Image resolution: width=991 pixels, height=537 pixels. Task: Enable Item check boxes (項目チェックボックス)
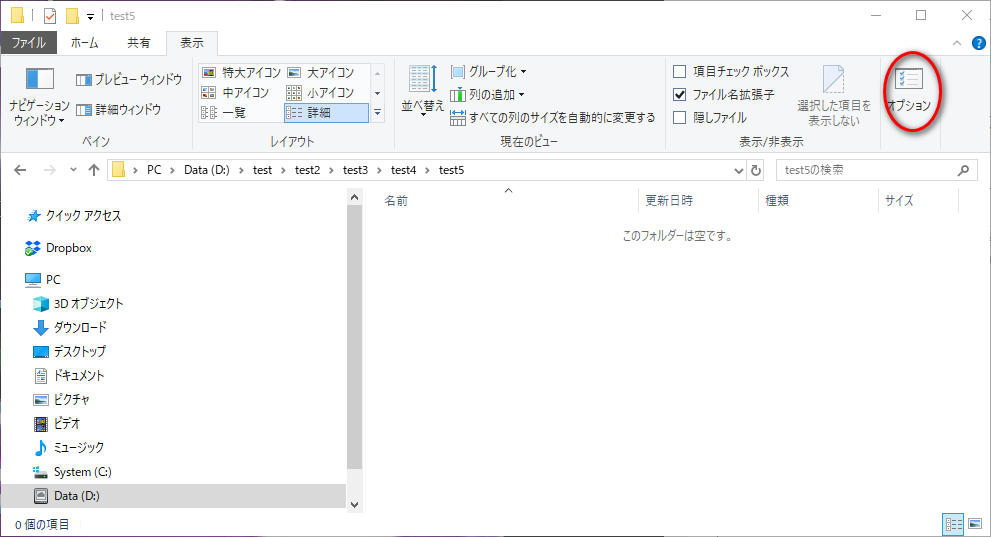tap(680, 72)
